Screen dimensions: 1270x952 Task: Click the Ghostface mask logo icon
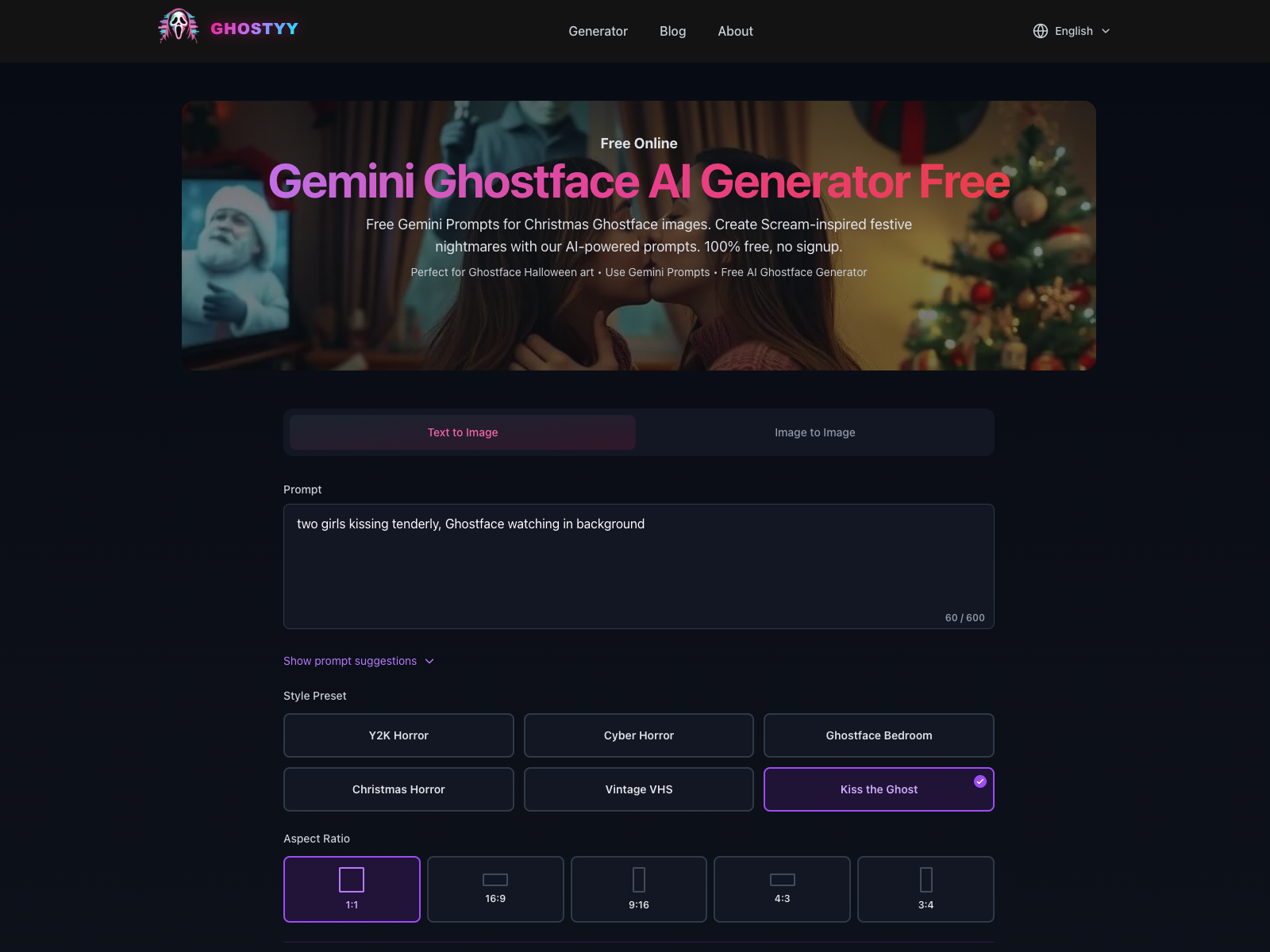point(179,26)
